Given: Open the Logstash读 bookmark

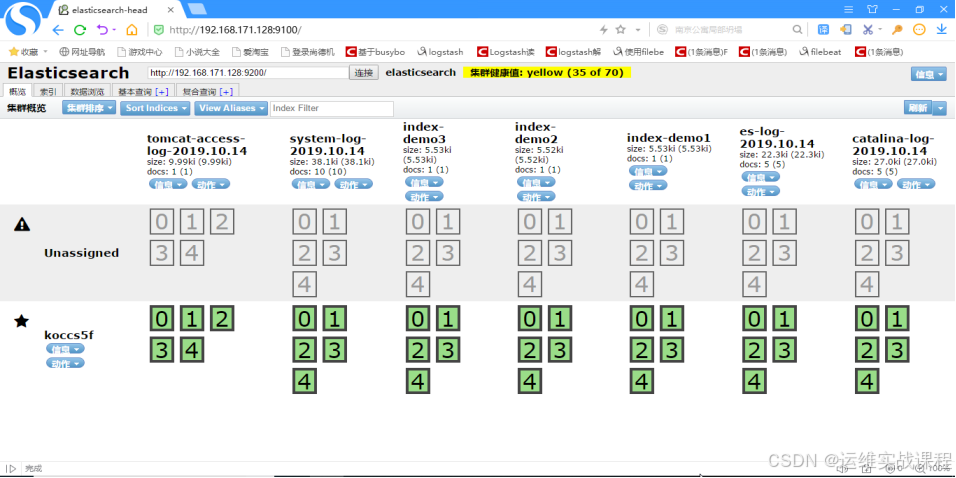Looking at the screenshot, I should 506,52.
